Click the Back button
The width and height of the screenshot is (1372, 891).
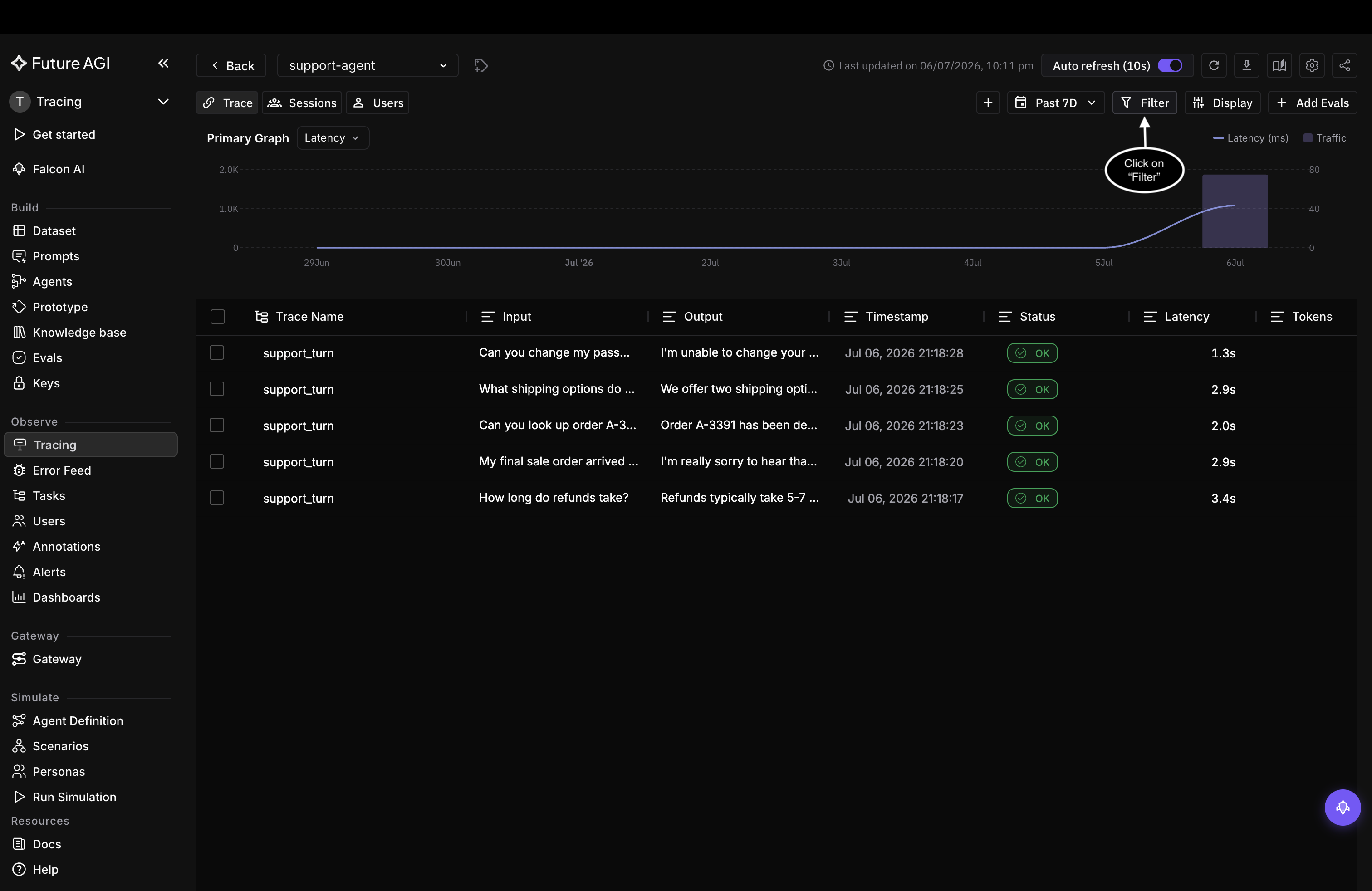(230, 65)
